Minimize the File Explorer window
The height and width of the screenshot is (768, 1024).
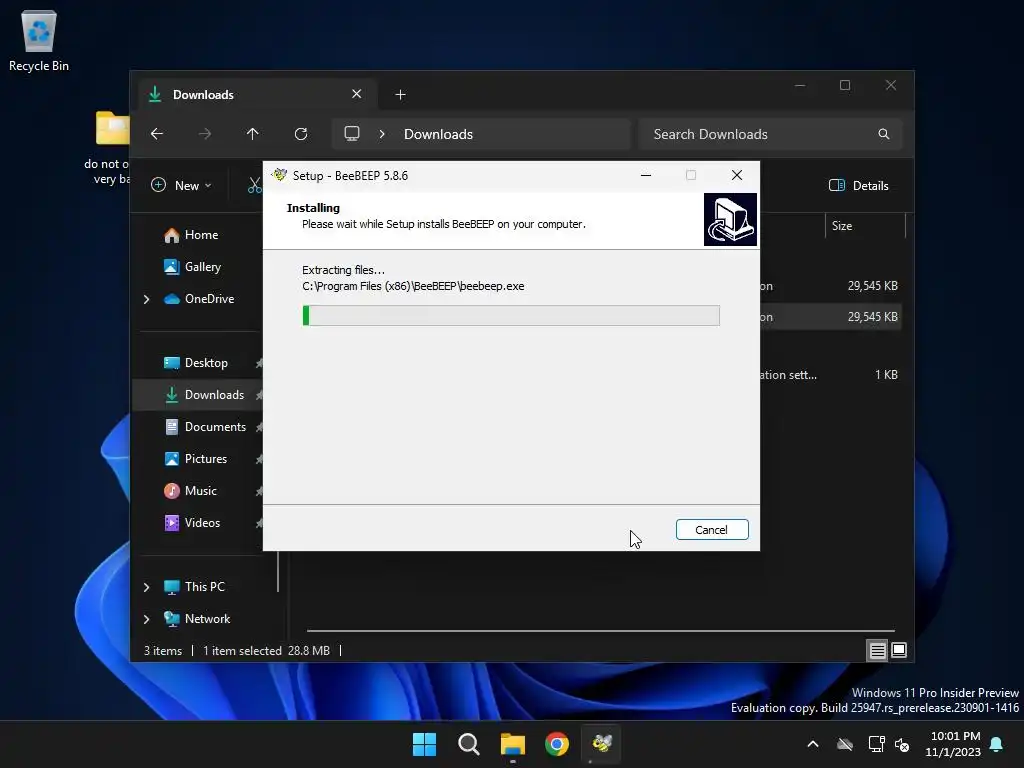pos(800,86)
